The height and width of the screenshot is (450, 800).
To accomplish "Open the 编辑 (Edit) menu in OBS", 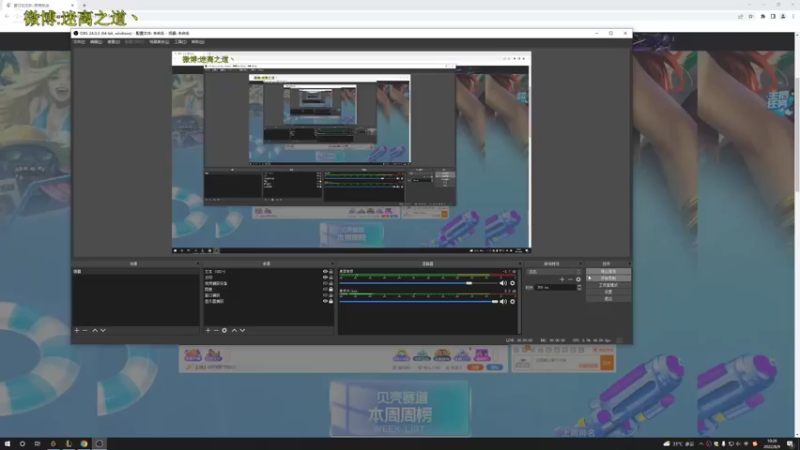I will pyautogui.click(x=96, y=42).
